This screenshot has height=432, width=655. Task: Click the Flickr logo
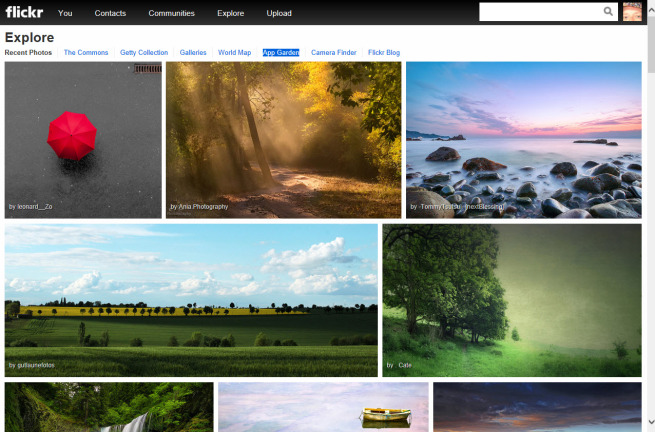pos(24,13)
